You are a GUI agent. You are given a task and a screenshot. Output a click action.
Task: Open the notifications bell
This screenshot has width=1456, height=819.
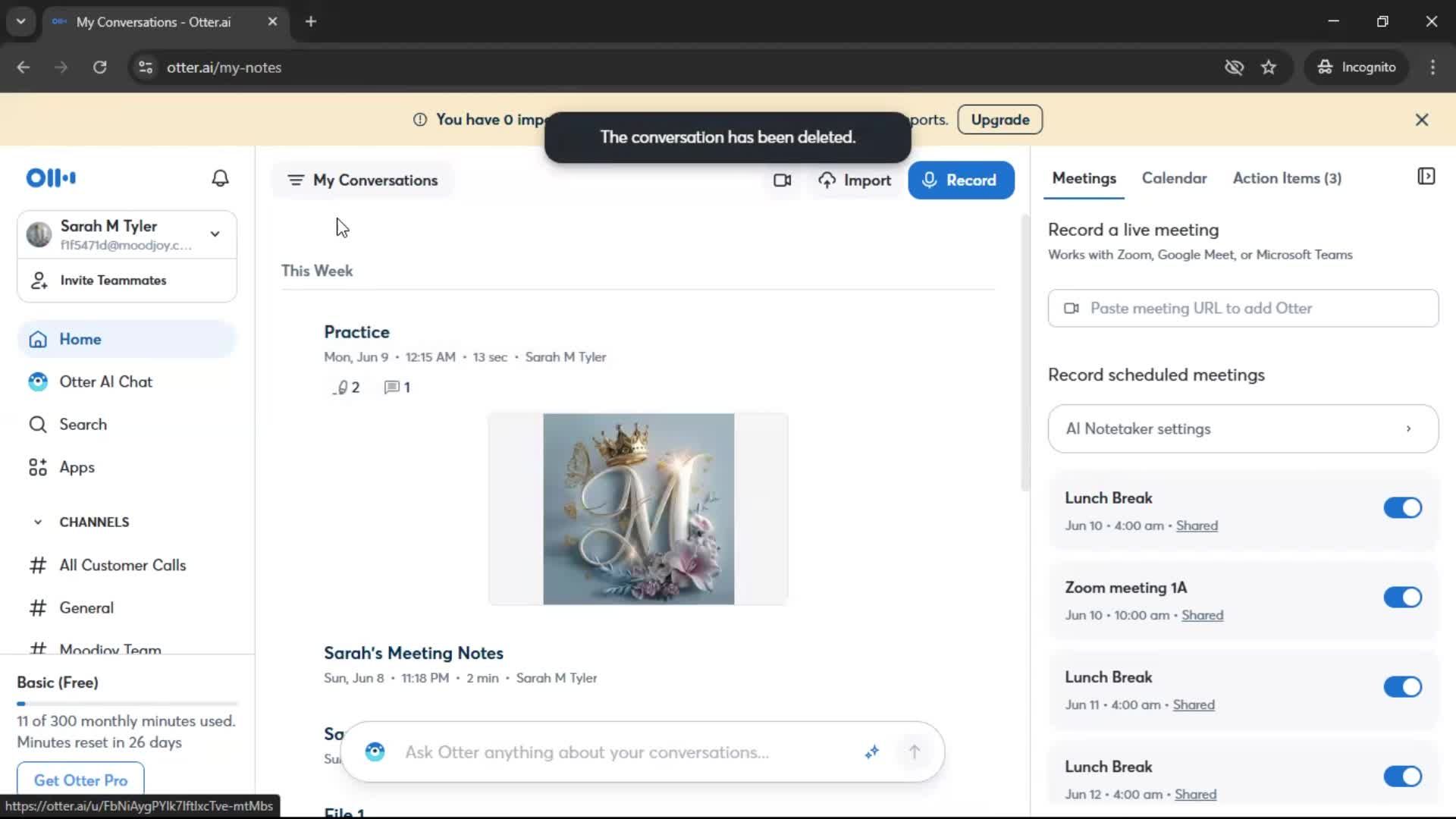coord(220,178)
